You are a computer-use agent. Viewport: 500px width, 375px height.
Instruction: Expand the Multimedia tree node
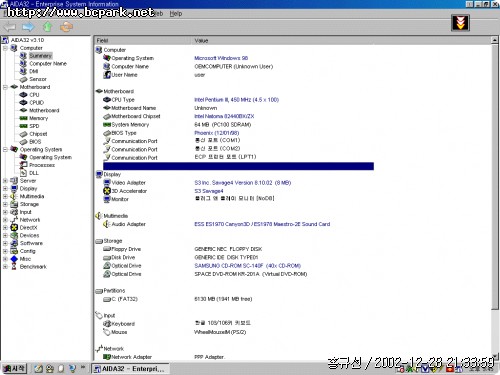click(5, 196)
